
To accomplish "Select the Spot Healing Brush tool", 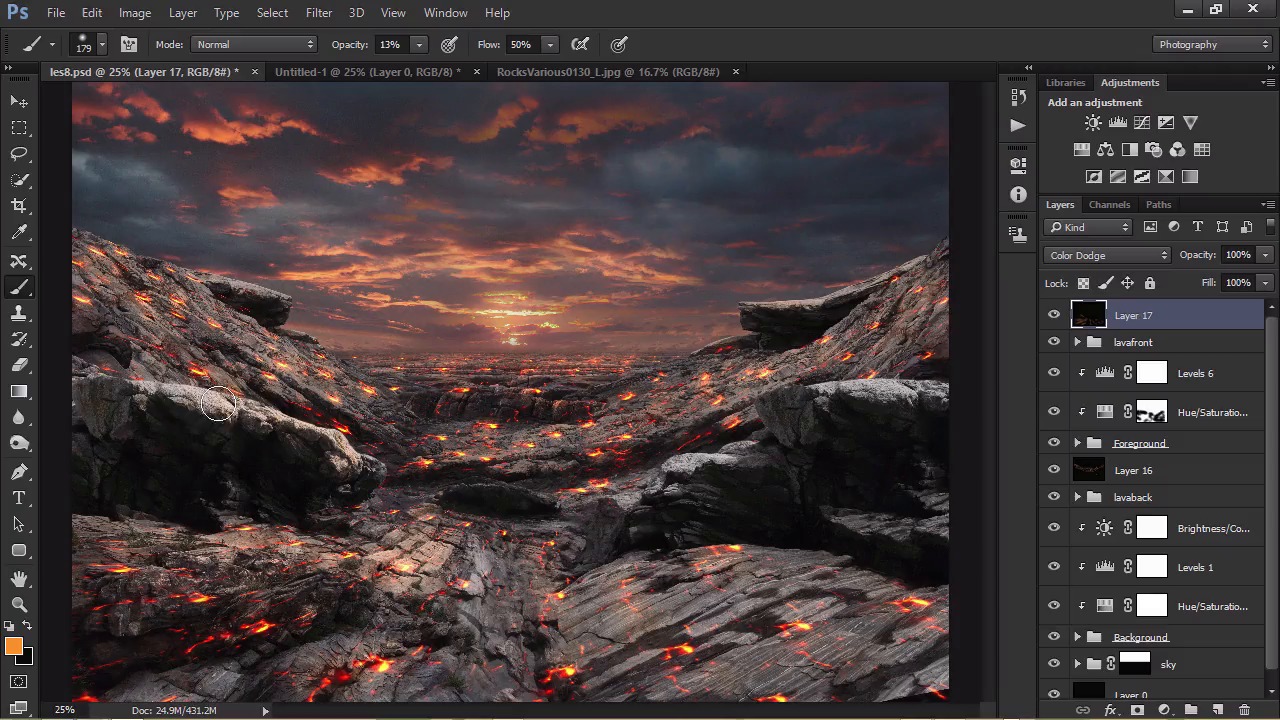I will 19,261.
